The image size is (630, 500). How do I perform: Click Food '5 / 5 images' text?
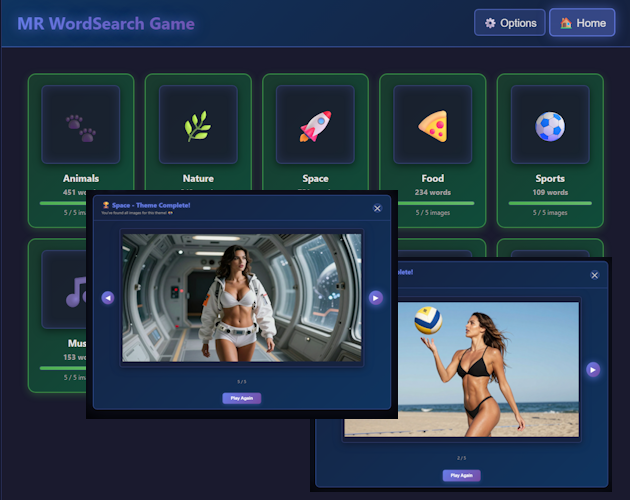pyautogui.click(x=433, y=213)
